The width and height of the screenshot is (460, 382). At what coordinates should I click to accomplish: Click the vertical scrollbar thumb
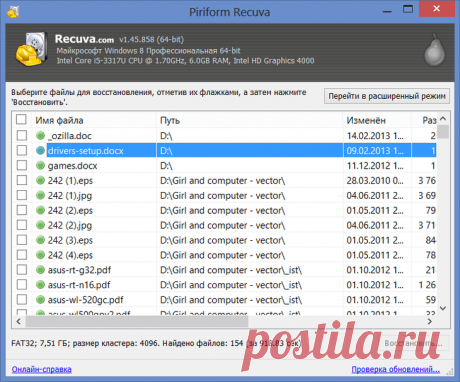coord(443,131)
